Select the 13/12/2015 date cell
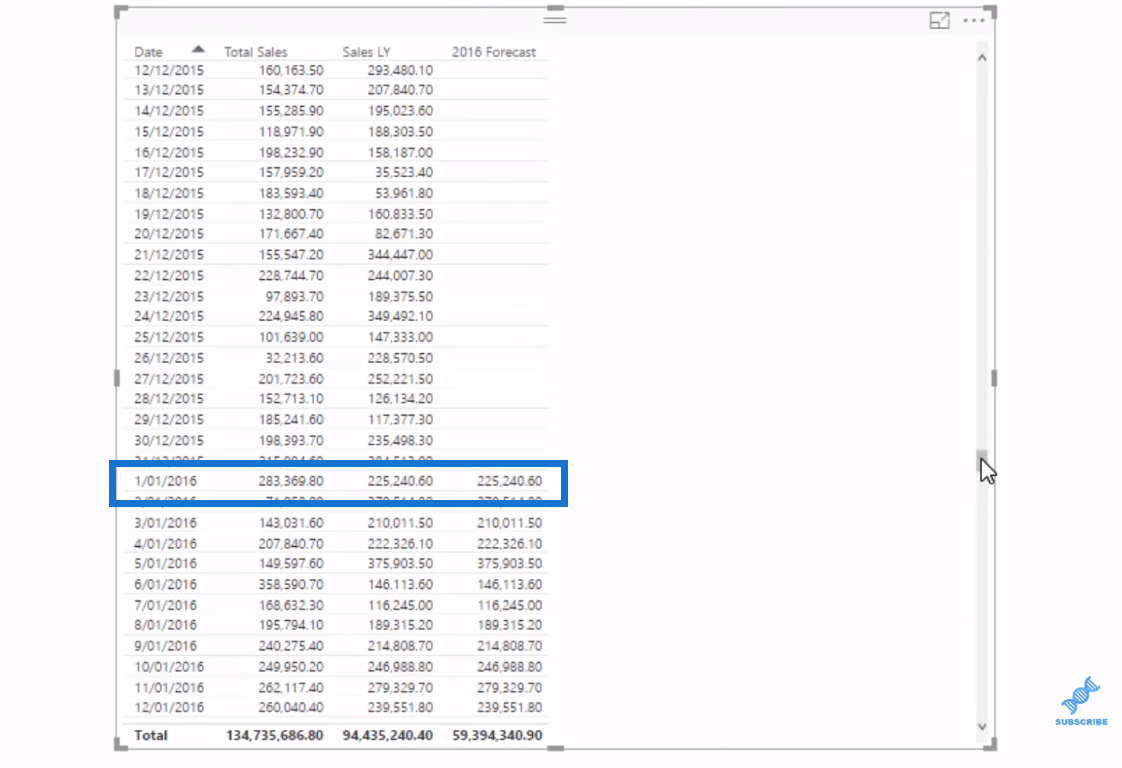 coord(169,90)
